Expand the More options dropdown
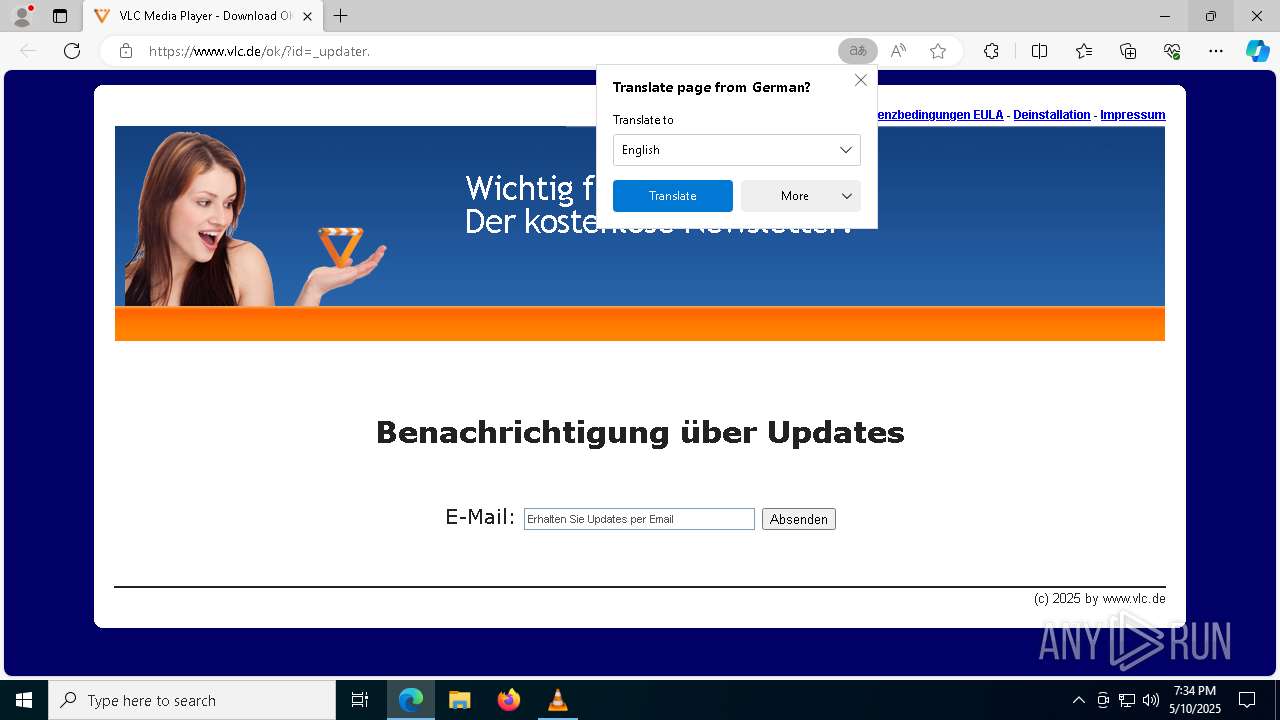Screen dimensions: 1280x720 (x=801, y=196)
